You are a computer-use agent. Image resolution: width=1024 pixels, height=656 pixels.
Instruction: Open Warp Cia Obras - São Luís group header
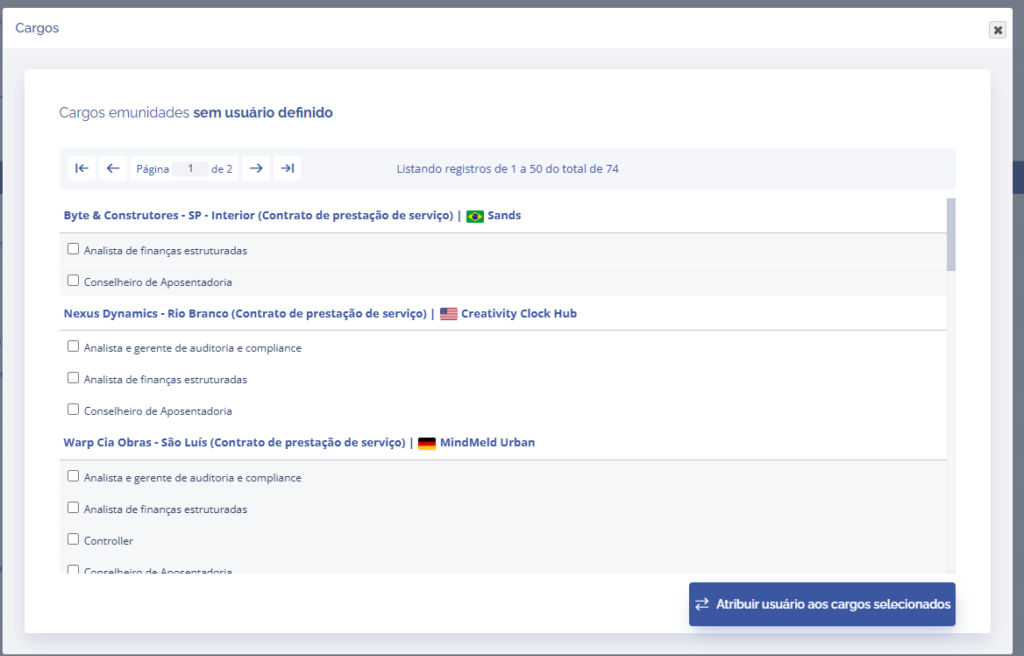236,443
